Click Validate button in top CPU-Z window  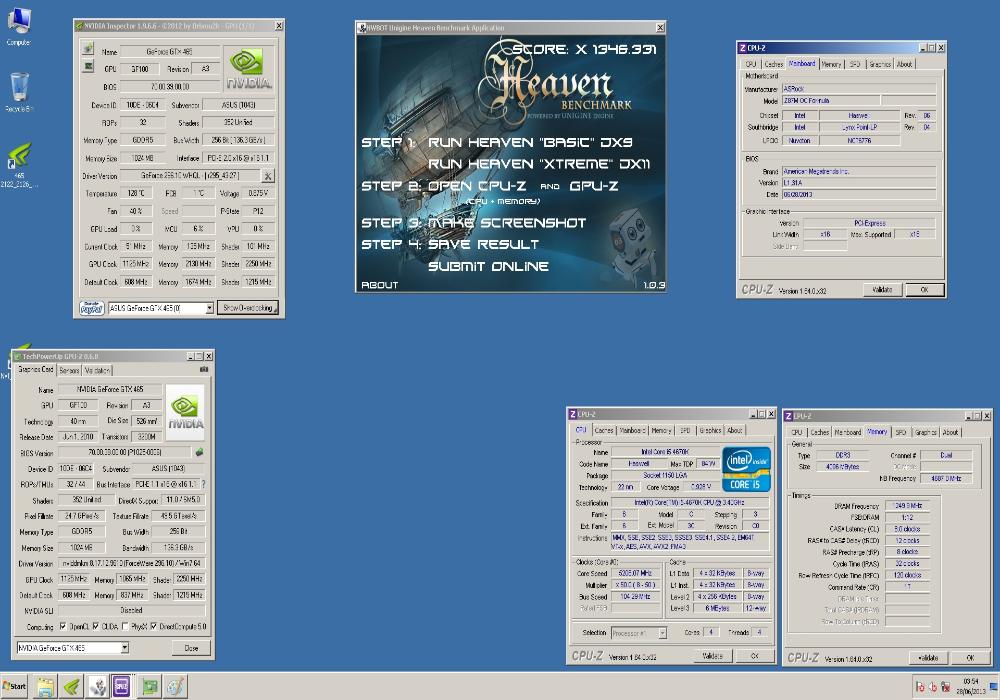(882, 289)
